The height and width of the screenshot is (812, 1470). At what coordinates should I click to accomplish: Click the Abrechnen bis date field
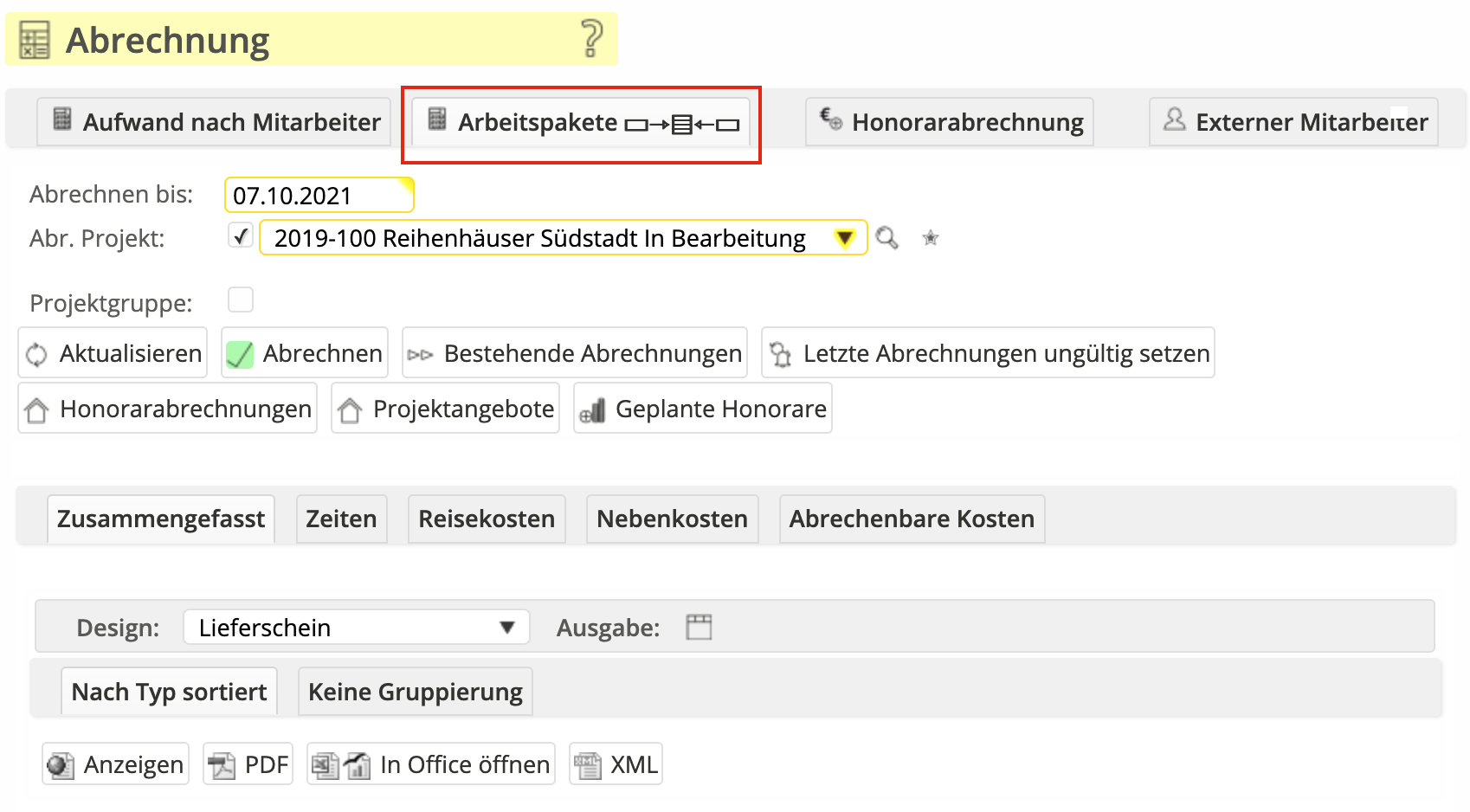click(x=318, y=196)
